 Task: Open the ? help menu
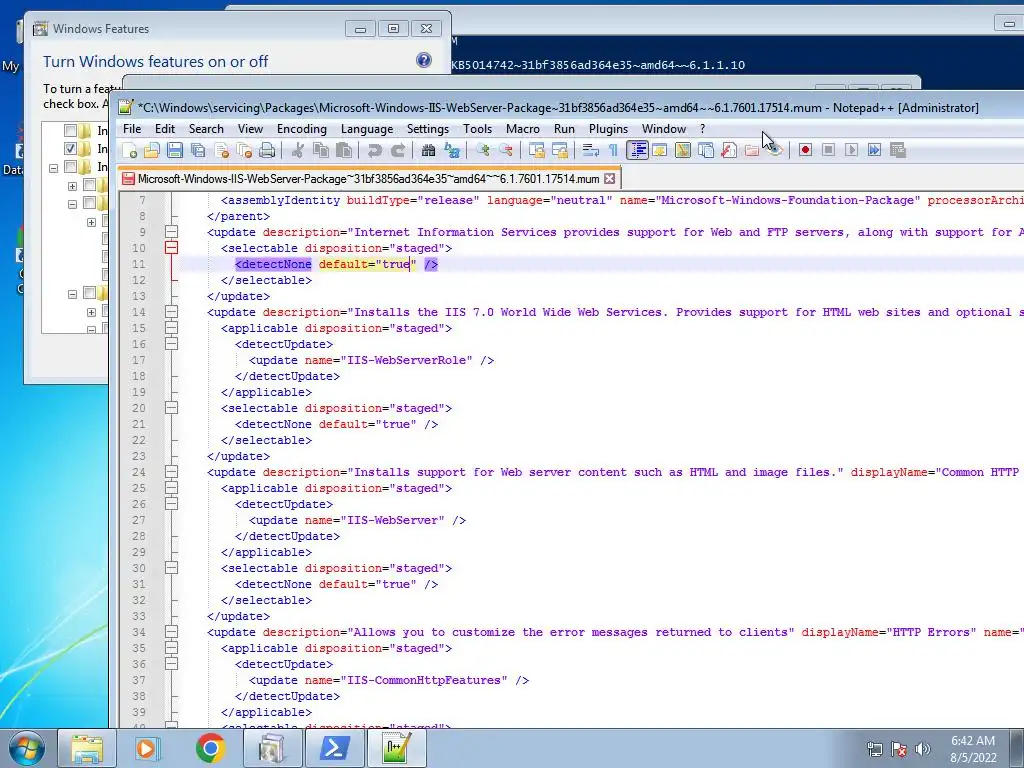point(703,129)
